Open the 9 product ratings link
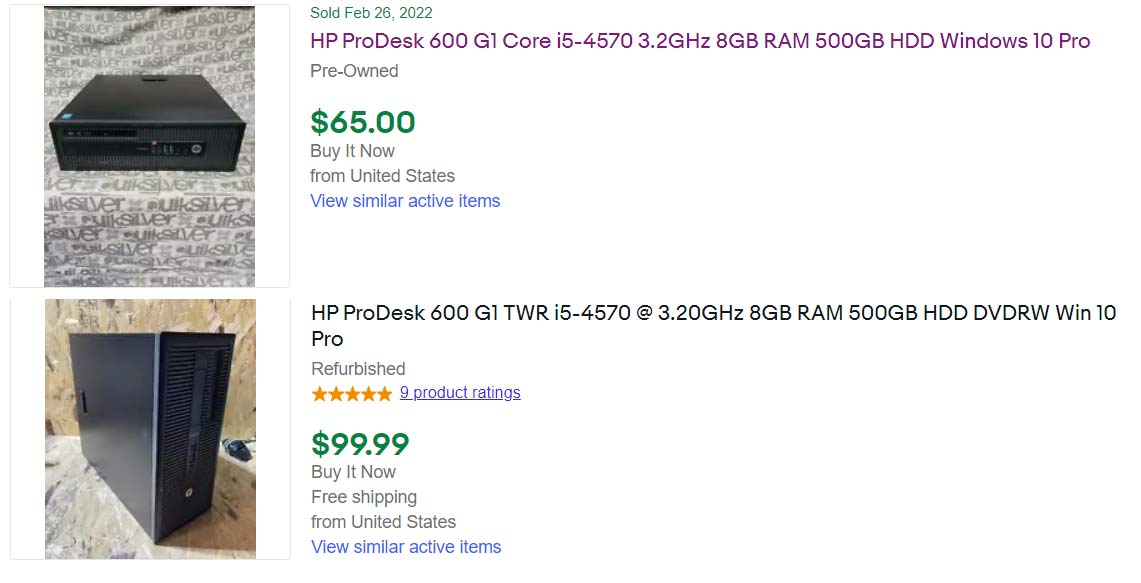 pos(460,393)
